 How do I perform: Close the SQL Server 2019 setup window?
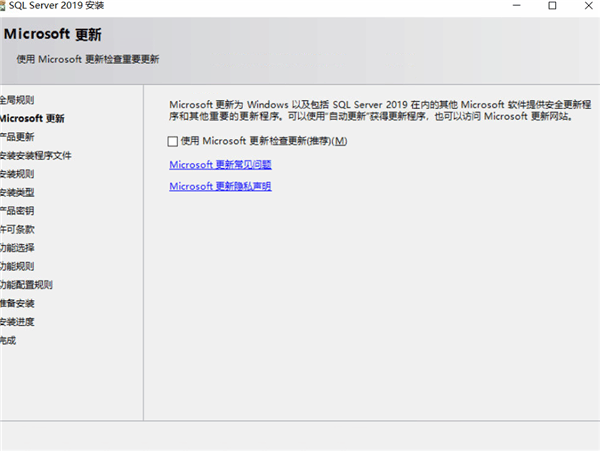[589, 6]
